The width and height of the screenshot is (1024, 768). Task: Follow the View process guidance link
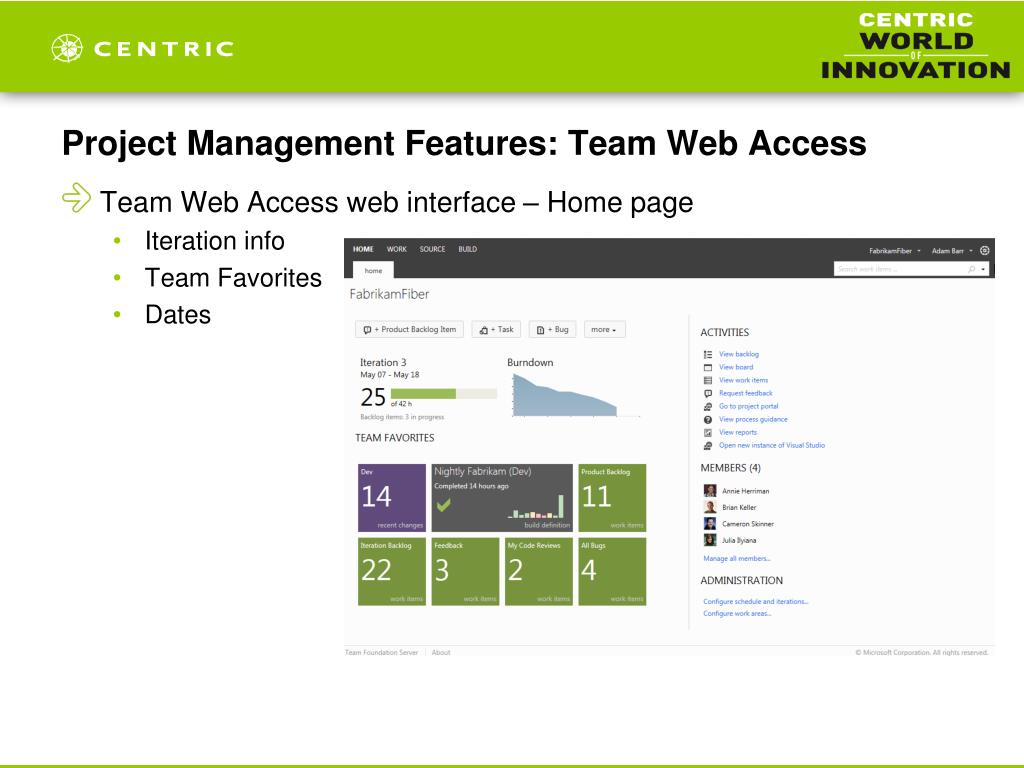pos(754,419)
